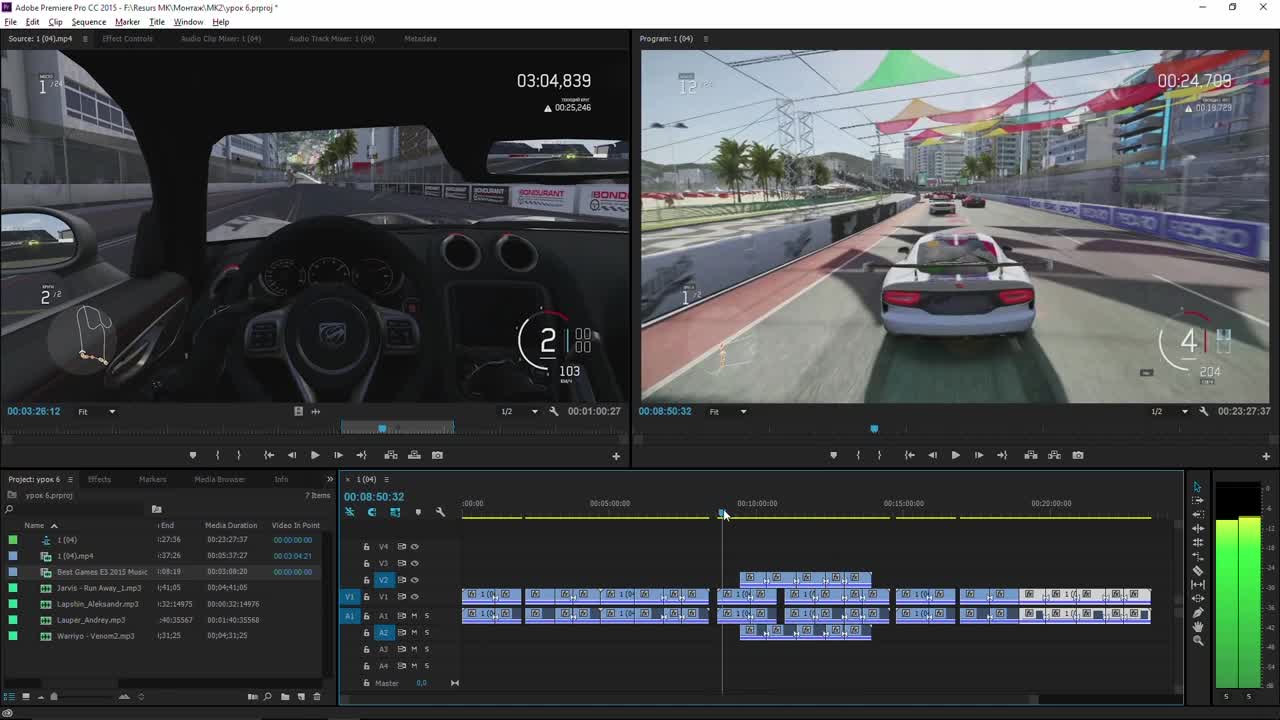The width and height of the screenshot is (1280, 720).
Task: Click Export Frame camera in Program monitor
Action: [x=1077, y=455]
